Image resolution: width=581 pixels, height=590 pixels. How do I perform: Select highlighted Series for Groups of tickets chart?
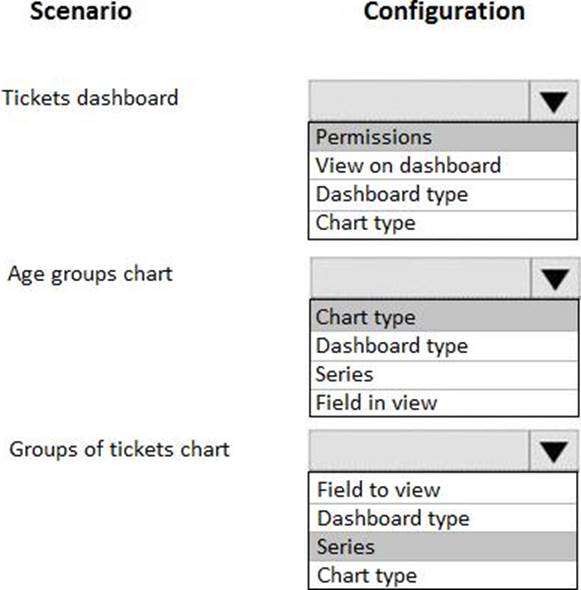pyautogui.click(x=443, y=546)
